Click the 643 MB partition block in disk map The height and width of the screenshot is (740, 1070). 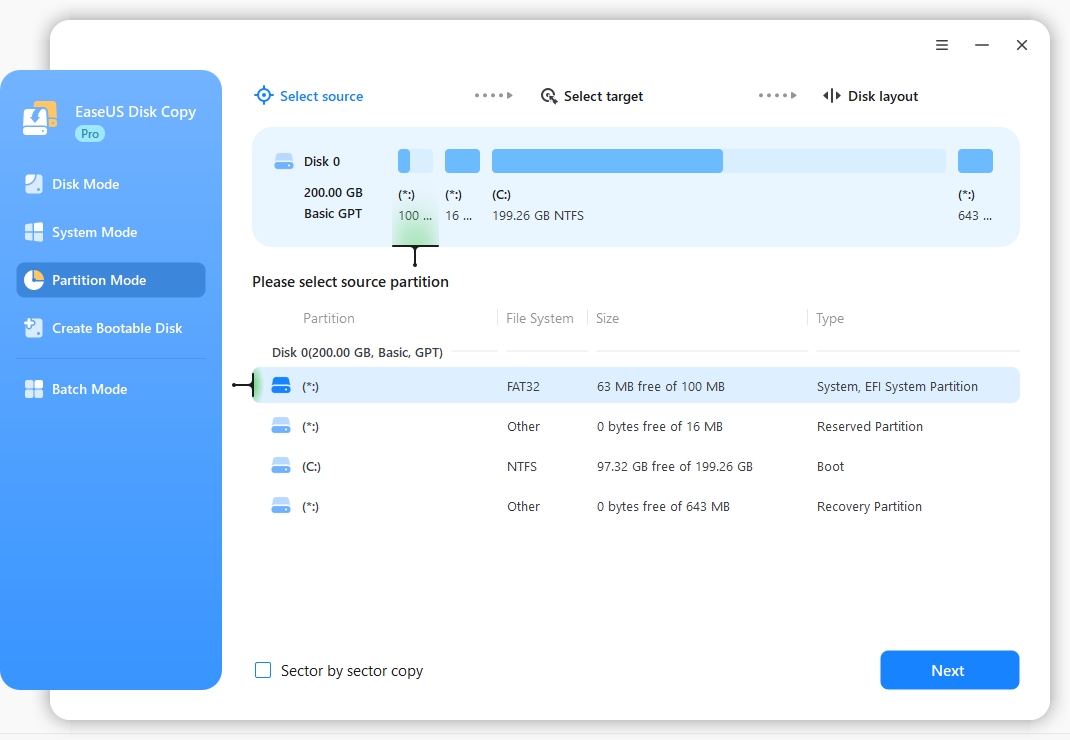(x=975, y=161)
